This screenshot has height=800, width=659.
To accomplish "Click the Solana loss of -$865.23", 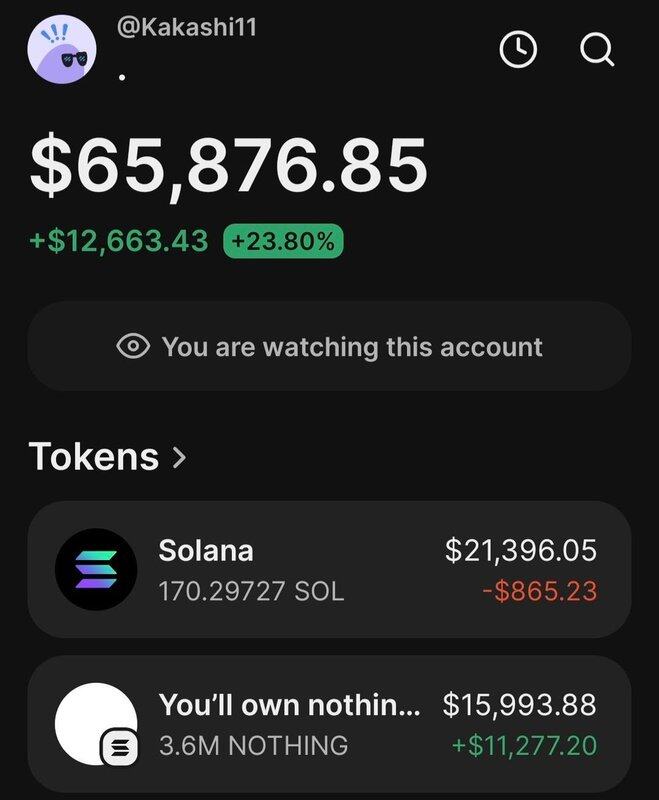I will pos(539,591).
